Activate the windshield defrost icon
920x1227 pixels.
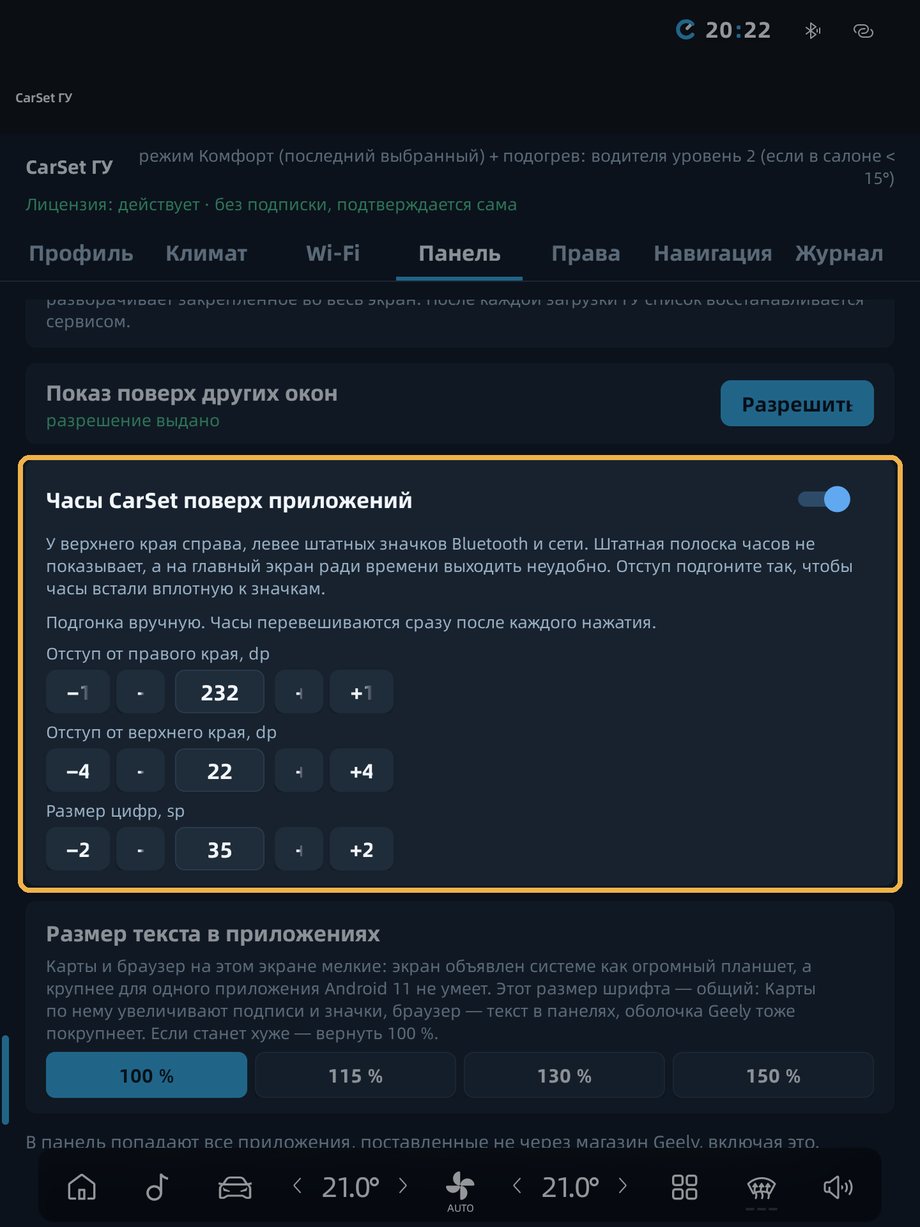point(762,1189)
